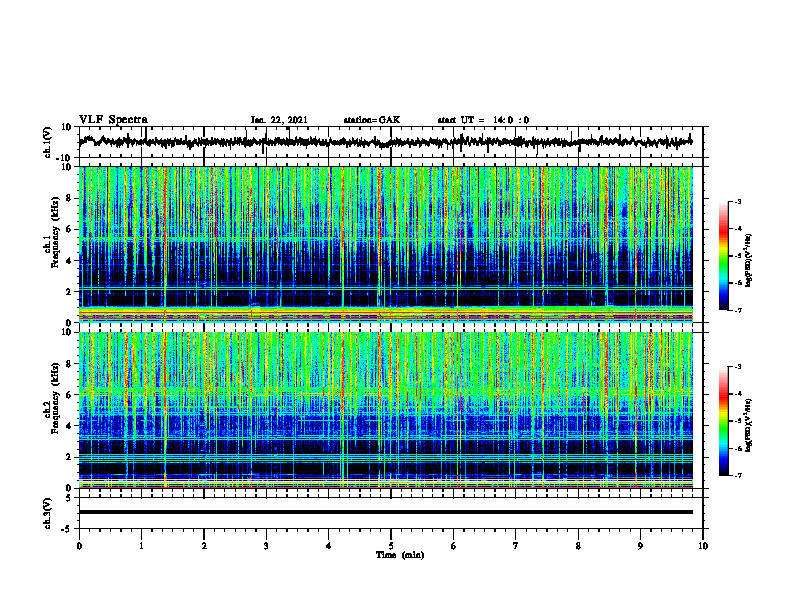The width and height of the screenshot is (792, 612).
Task: Click the 4 kHz tick on the ch.1 spectrogram axis
Action: pyautogui.click(x=70, y=261)
